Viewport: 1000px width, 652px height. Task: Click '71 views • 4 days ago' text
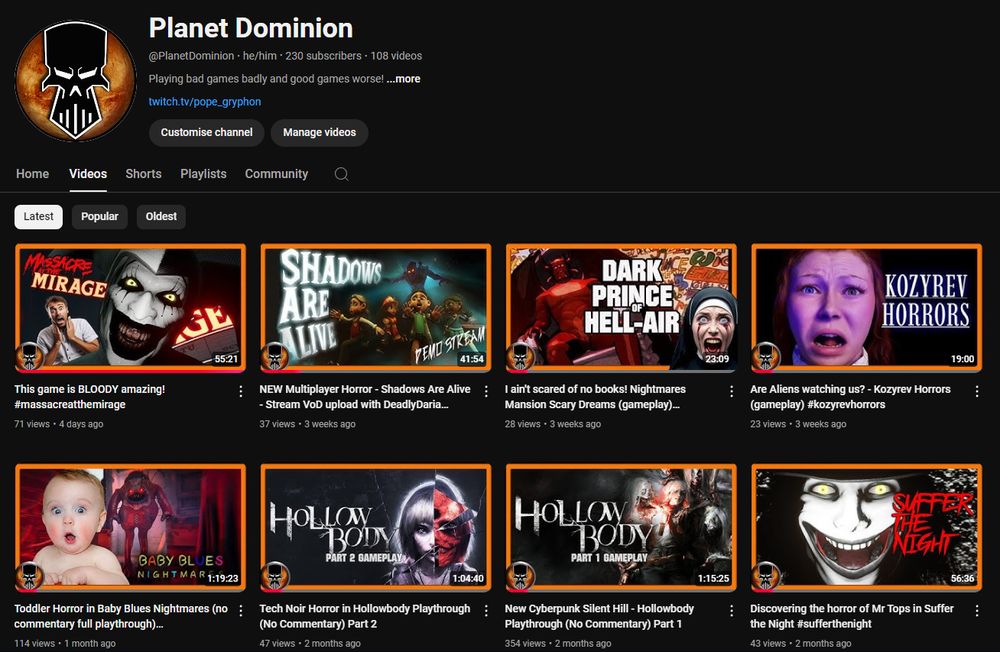(x=59, y=424)
